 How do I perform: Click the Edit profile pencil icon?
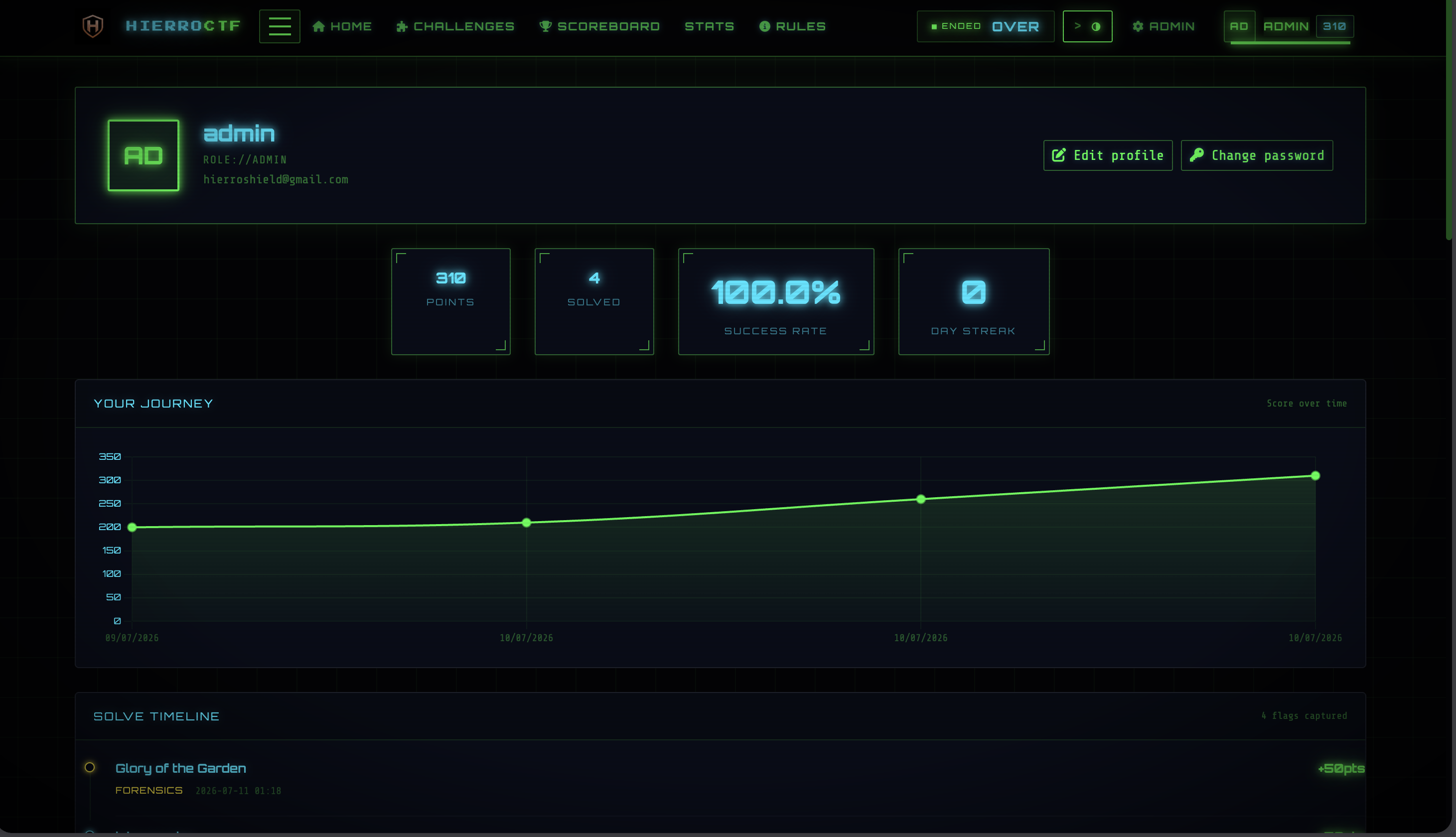point(1058,155)
